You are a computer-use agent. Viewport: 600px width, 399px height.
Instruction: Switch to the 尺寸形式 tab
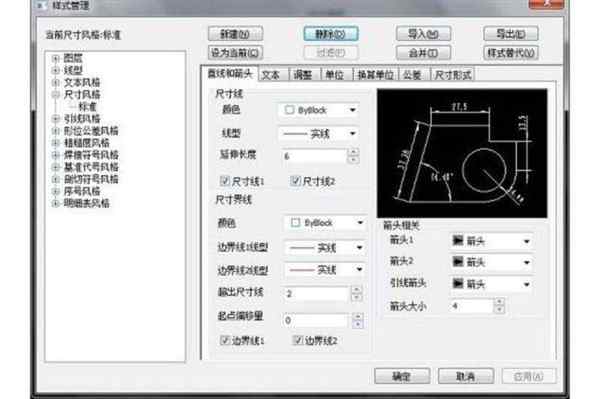pyautogui.click(x=452, y=75)
